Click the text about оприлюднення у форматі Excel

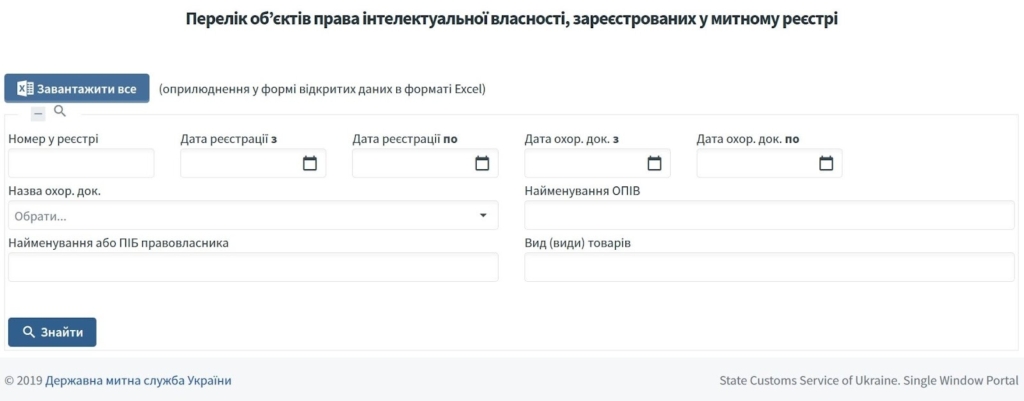(x=323, y=89)
